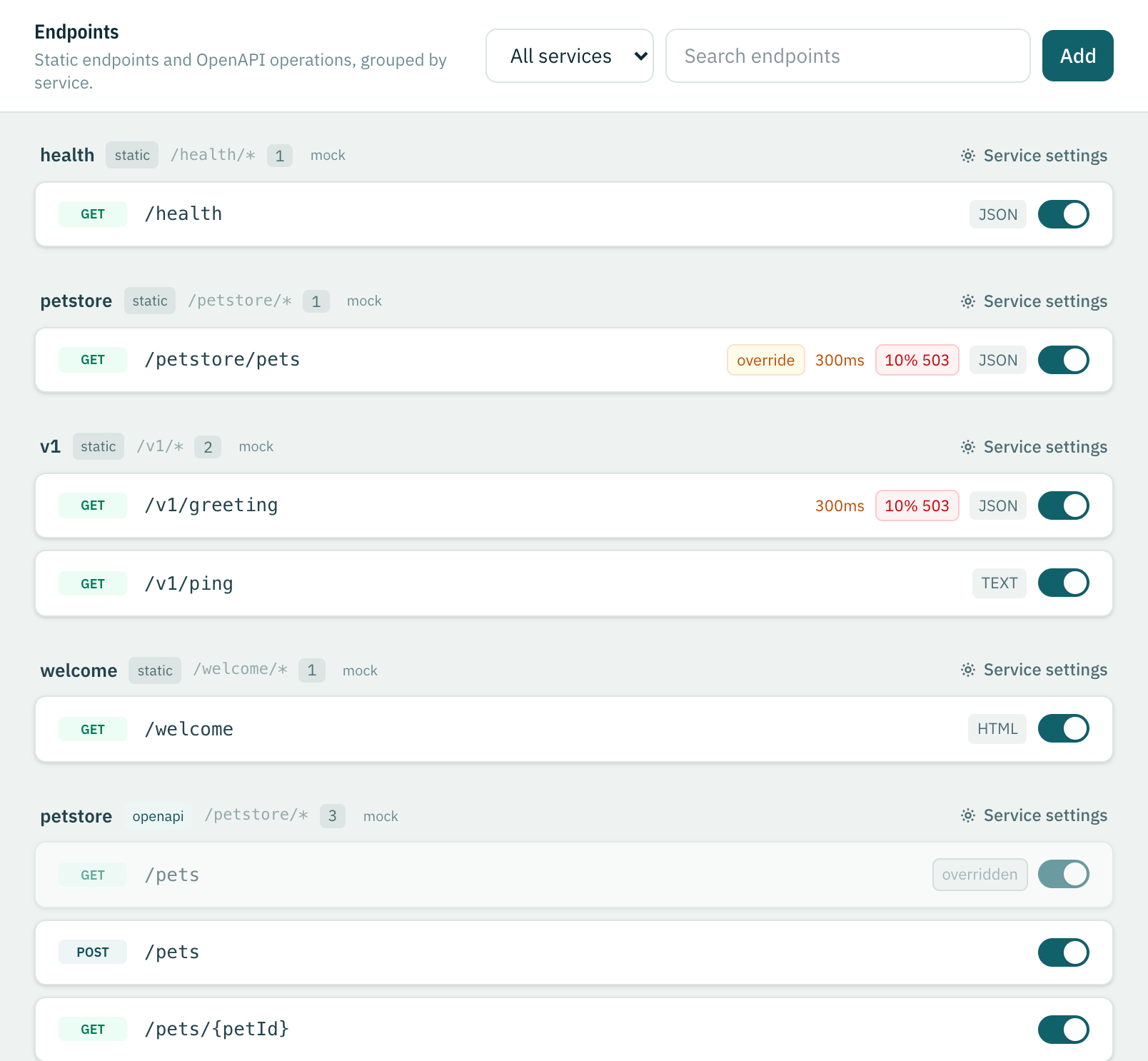1148x1061 pixels.
Task: Click the 10% 503 badge on /v1/greeting
Action: [x=917, y=506]
